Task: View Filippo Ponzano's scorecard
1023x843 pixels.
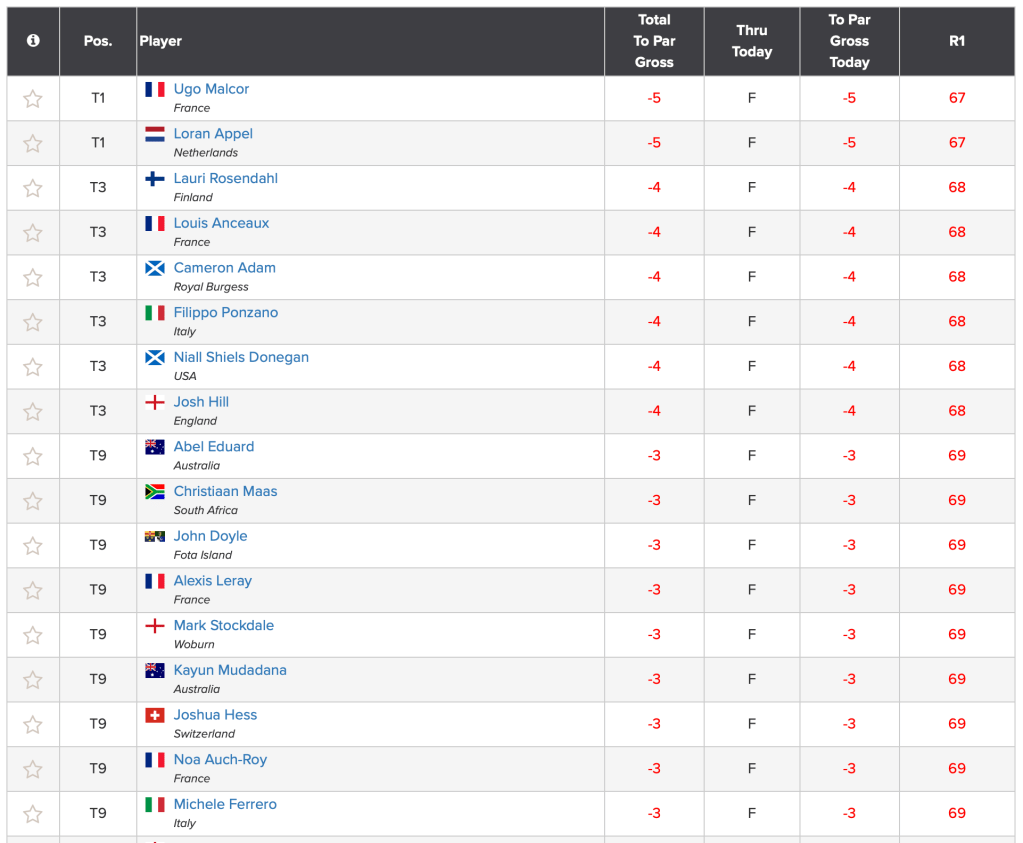Action: tap(226, 312)
